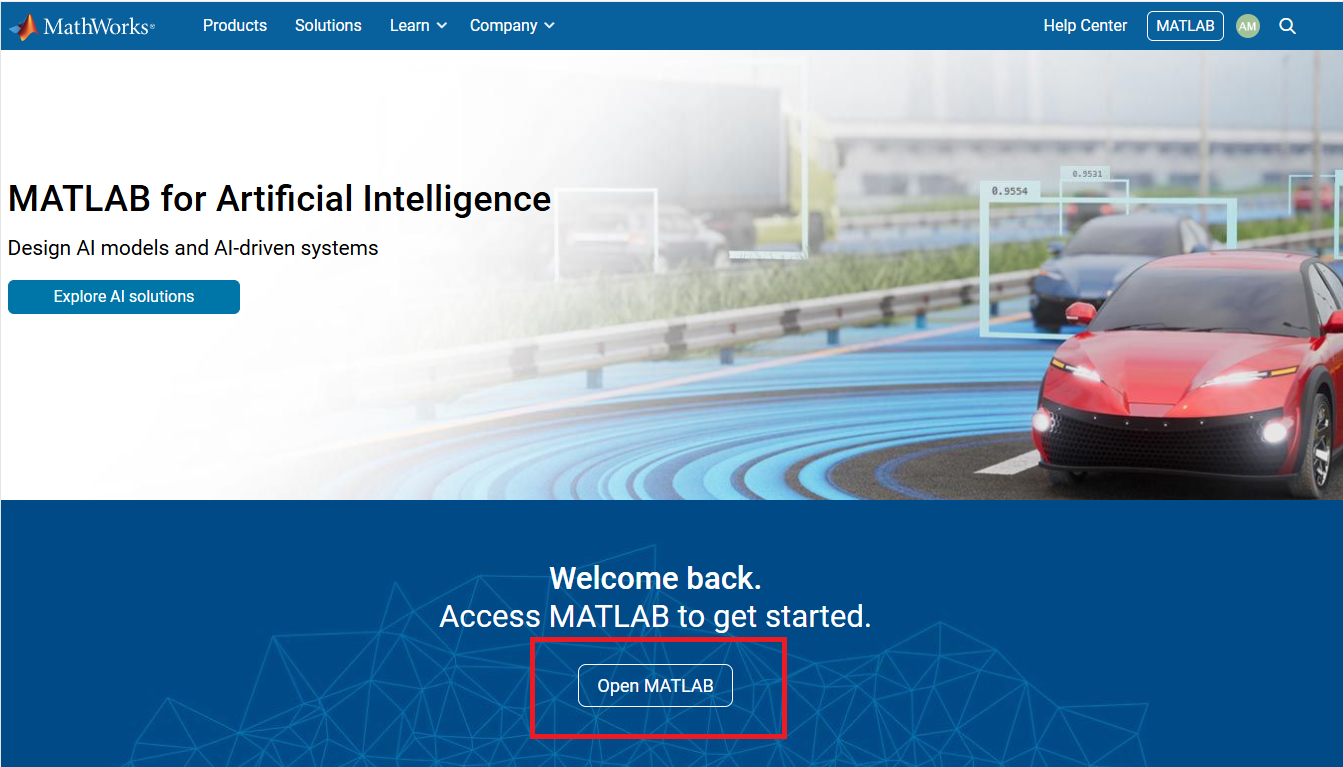Click the Open MATLAB button
The image size is (1343, 767).
(x=655, y=686)
